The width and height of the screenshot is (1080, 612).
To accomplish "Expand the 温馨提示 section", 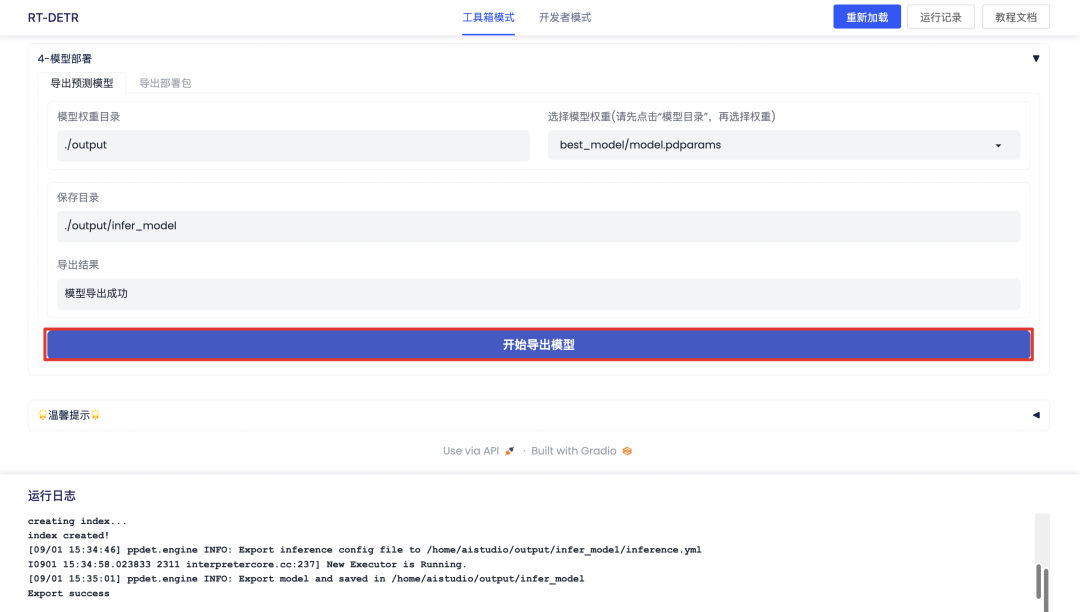I will 1036,415.
